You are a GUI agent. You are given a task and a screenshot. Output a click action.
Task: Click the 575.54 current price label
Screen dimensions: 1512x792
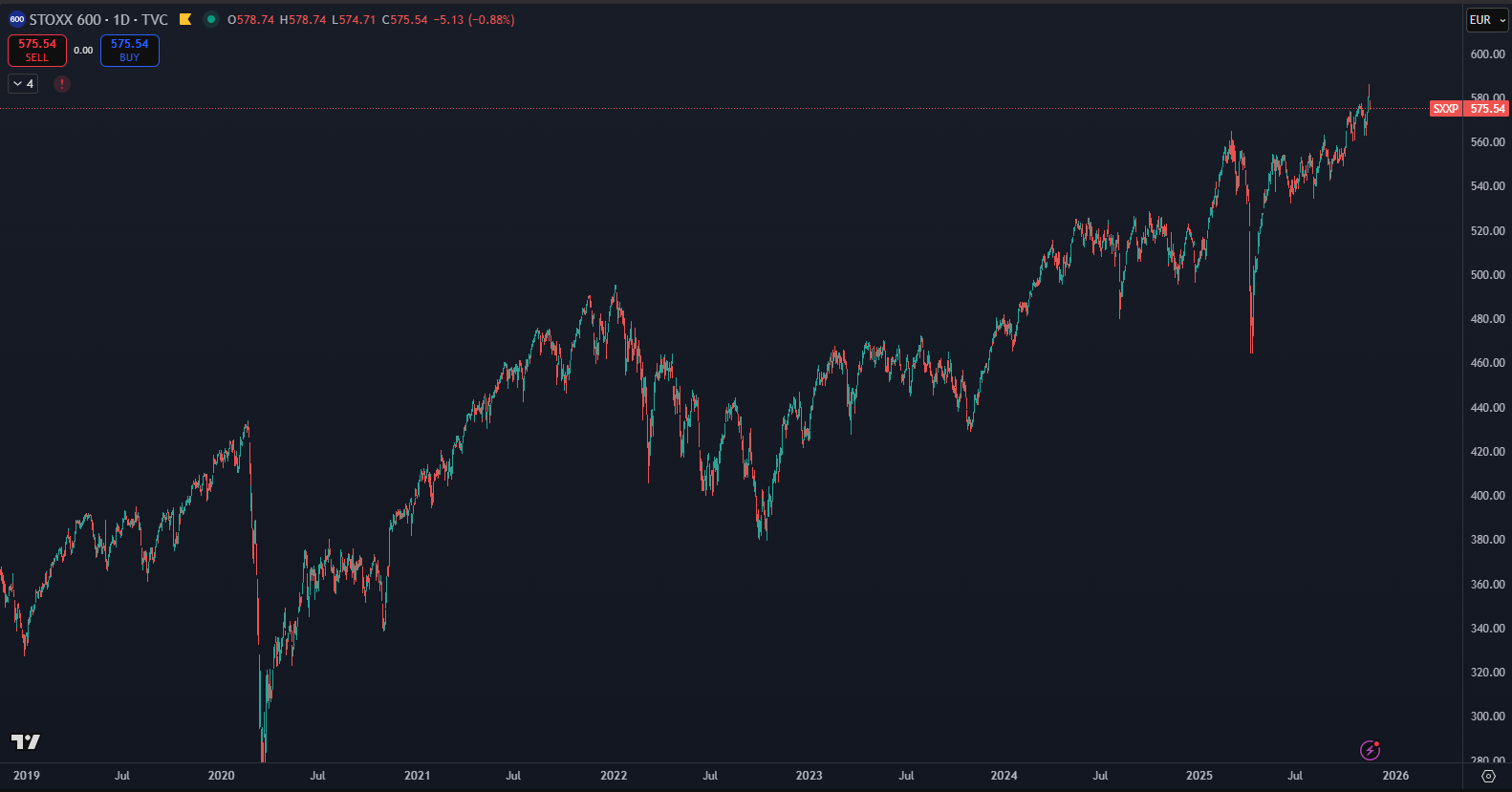[1488, 109]
